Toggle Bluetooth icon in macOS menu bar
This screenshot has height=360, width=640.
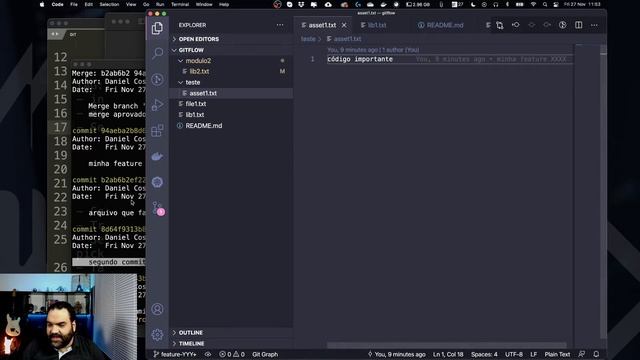pyautogui.click(x=507, y=4)
